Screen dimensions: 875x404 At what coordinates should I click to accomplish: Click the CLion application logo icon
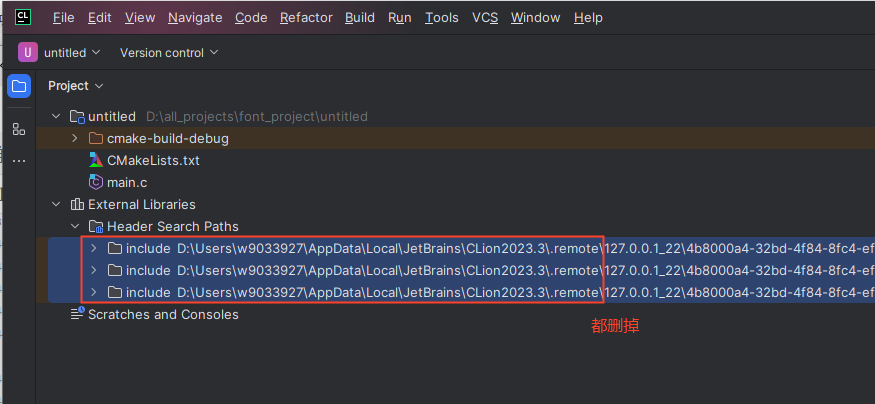pyautogui.click(x=23, y=17)
